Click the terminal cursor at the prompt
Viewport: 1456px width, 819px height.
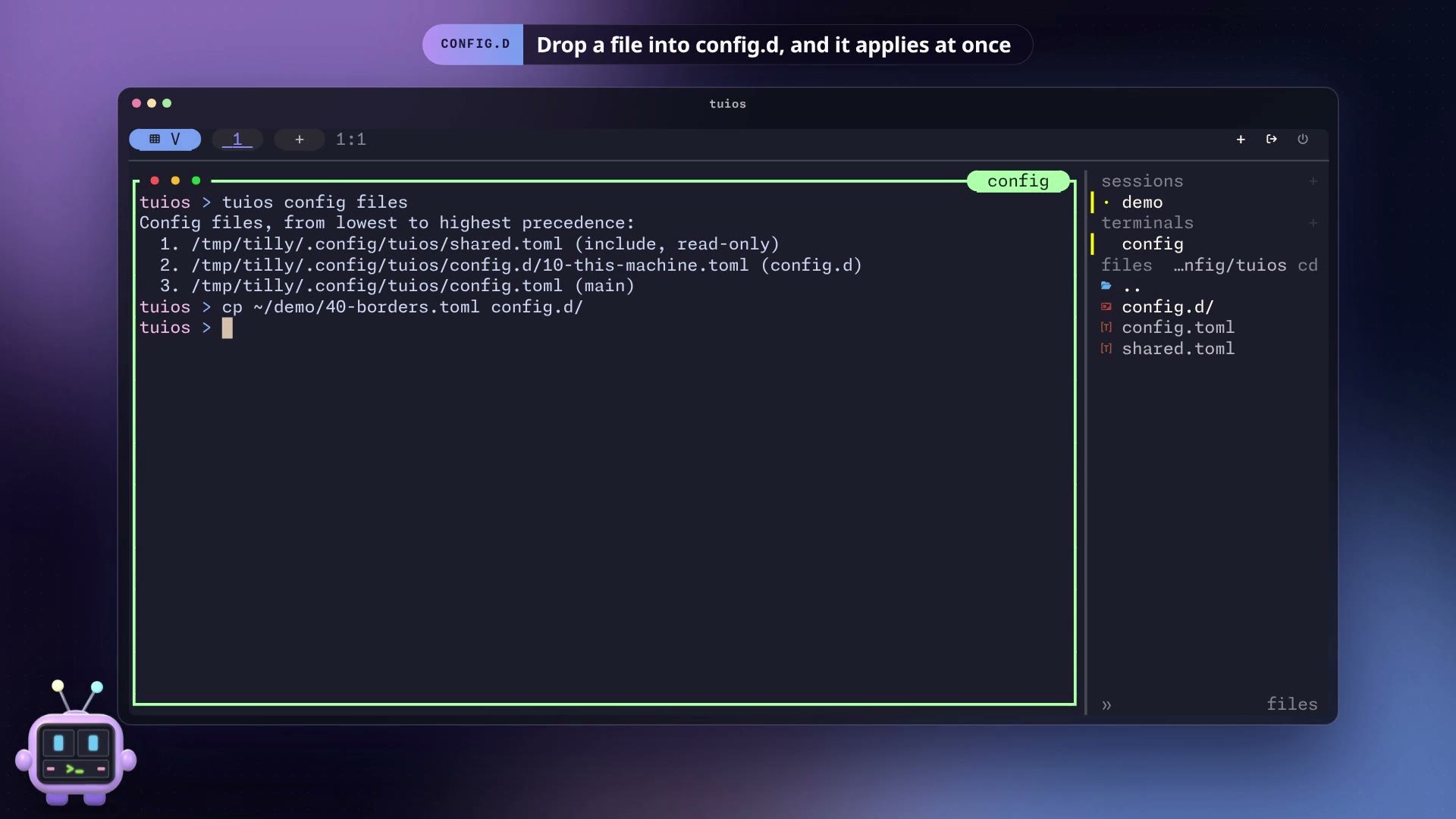click(227, 328)
